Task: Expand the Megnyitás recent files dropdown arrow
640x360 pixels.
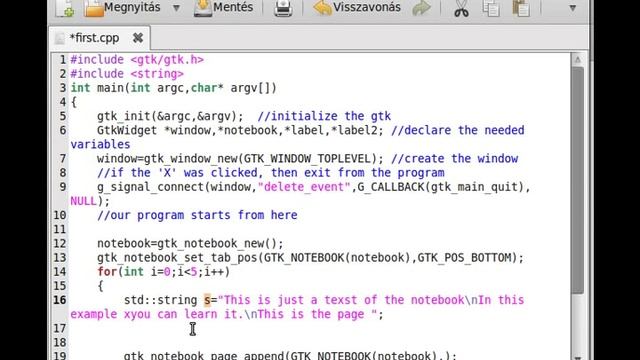Action: 176,8
